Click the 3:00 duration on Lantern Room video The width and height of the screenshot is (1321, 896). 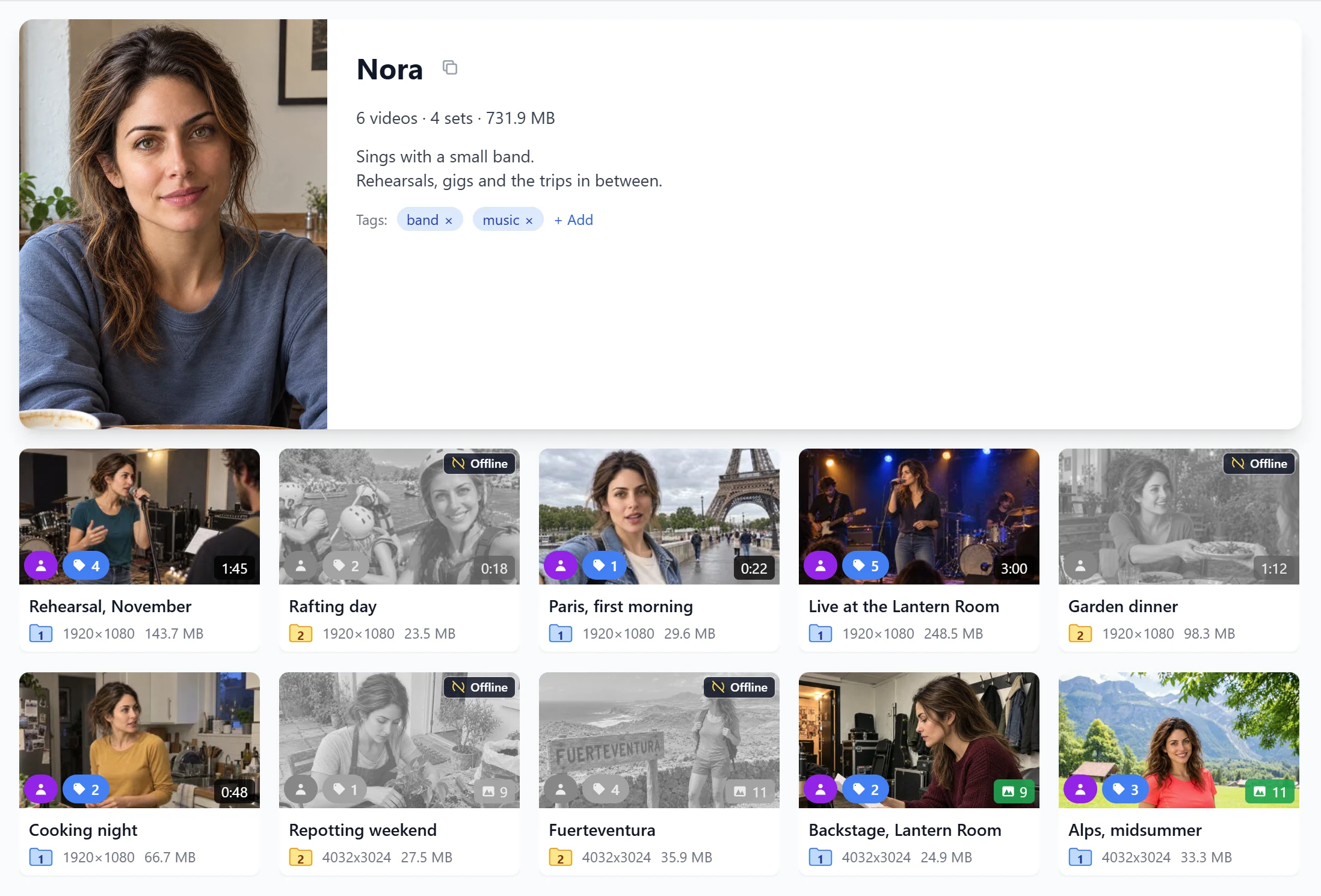click(1014, 568)
